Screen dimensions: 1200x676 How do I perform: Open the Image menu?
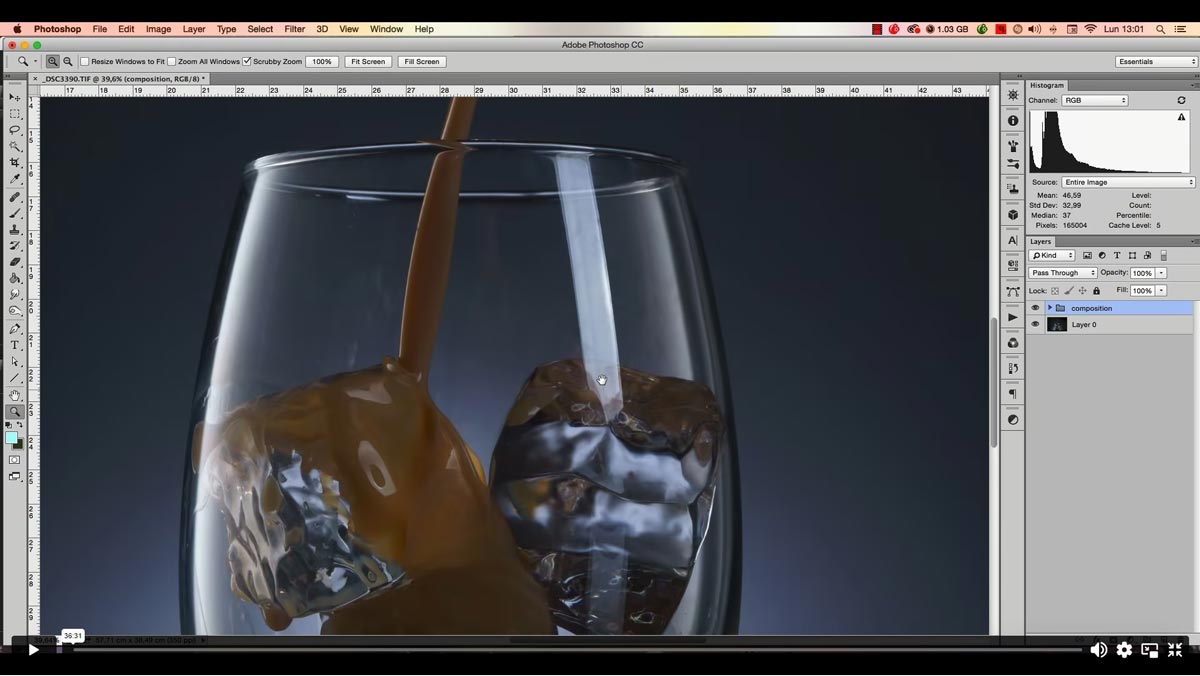[x=158, y=30]
